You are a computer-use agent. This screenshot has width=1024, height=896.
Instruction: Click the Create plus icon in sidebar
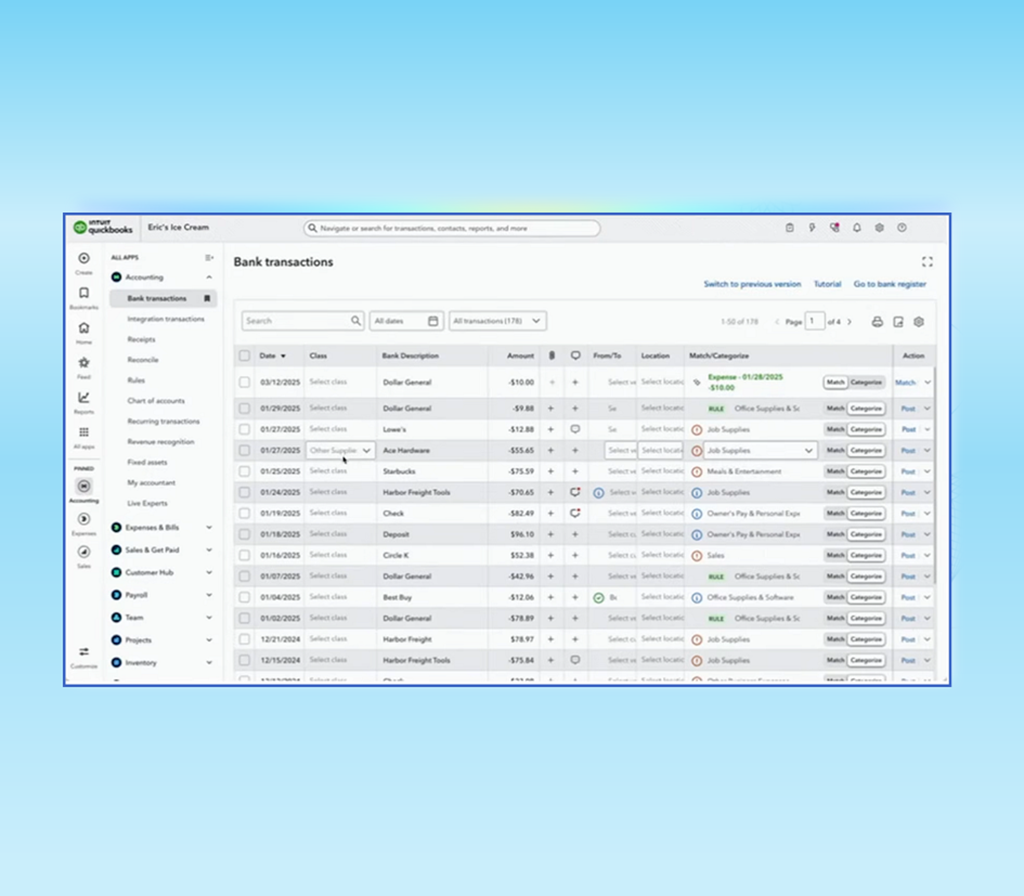(x=84, y=259)
